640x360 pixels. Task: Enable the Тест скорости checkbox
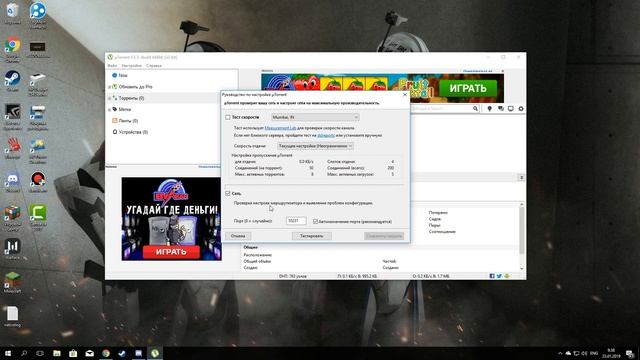click(228, 117)
